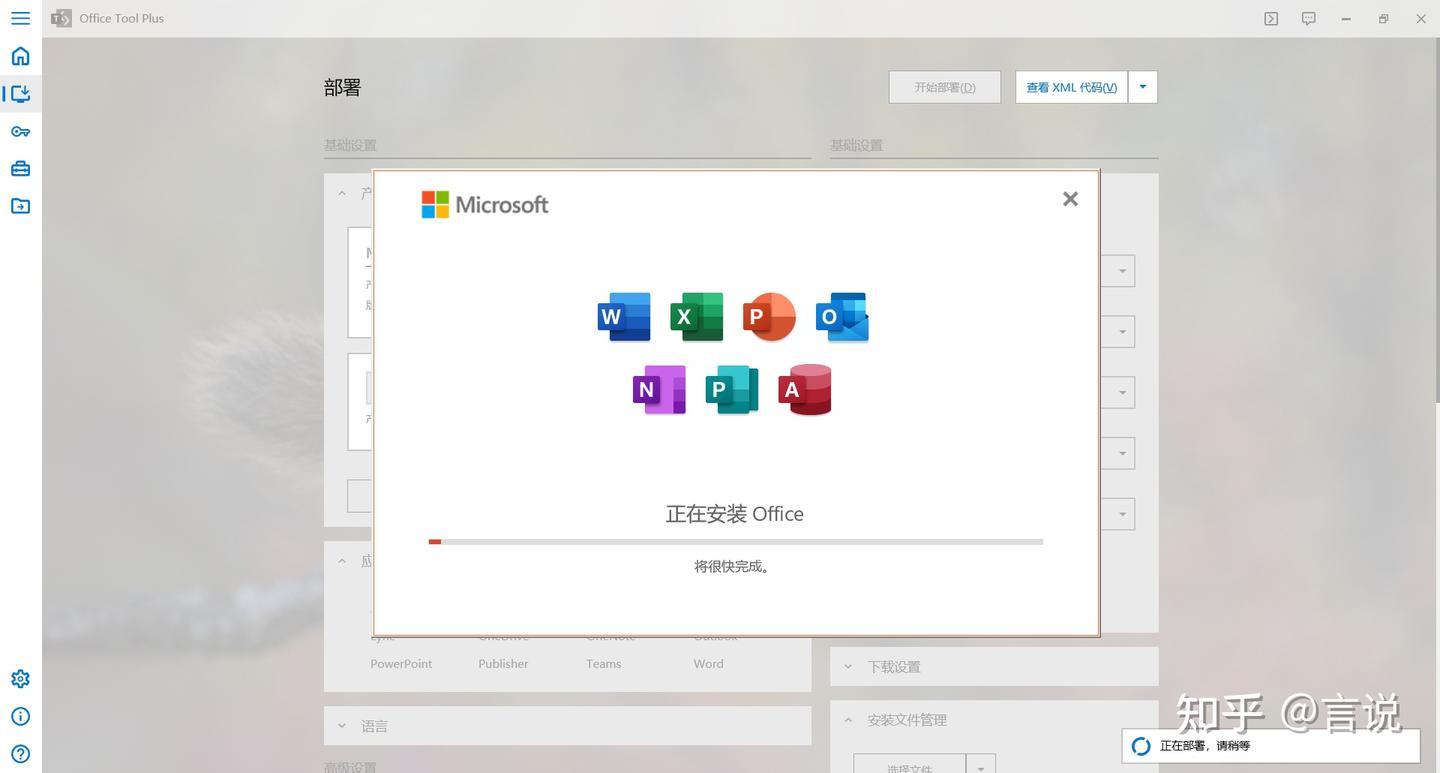
Task: Select the Deploy icon in the sidebar
Action: tap(20, 93)
